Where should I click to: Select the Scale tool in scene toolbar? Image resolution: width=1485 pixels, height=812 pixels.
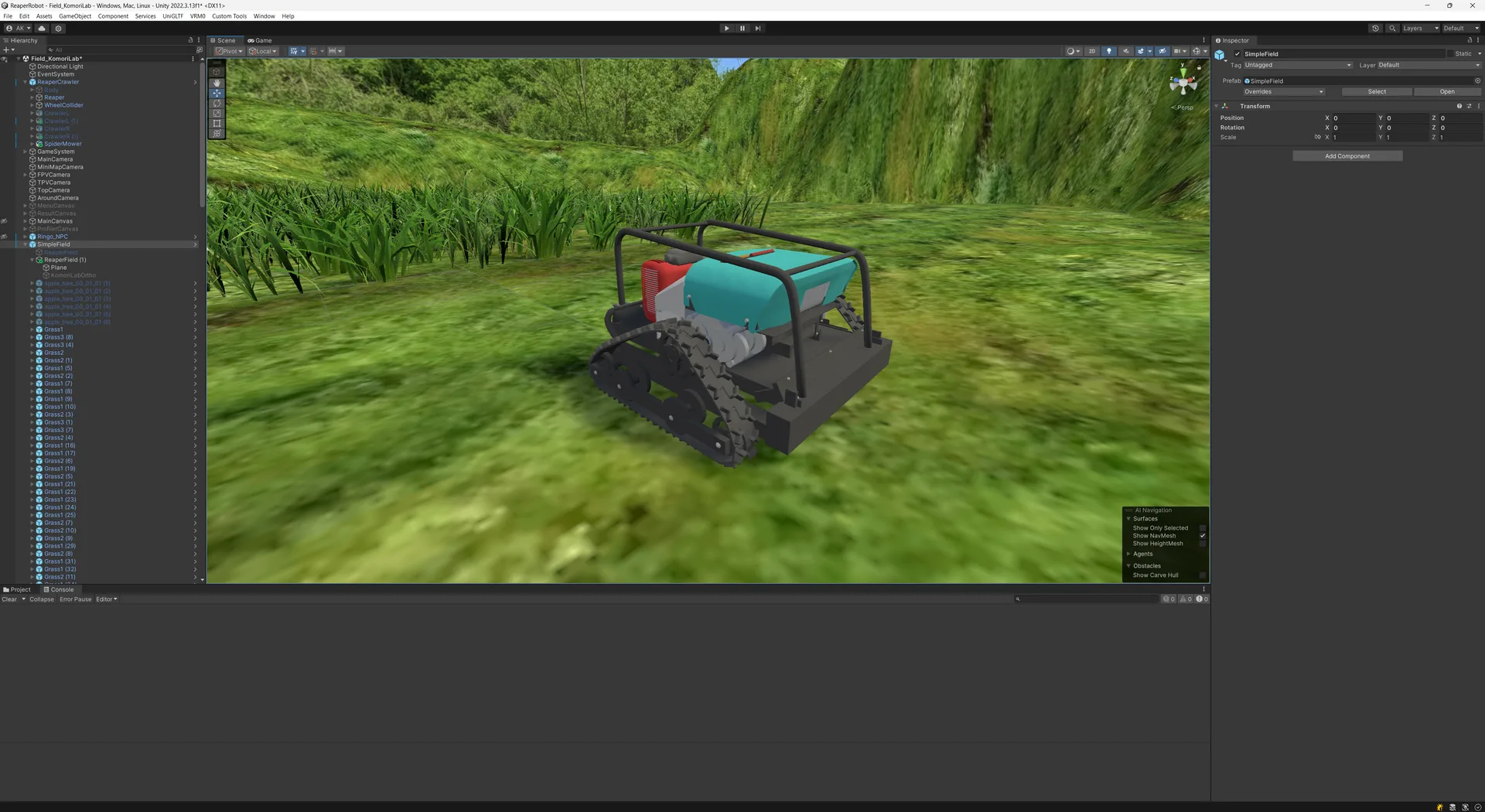click(x=217, y=113)
